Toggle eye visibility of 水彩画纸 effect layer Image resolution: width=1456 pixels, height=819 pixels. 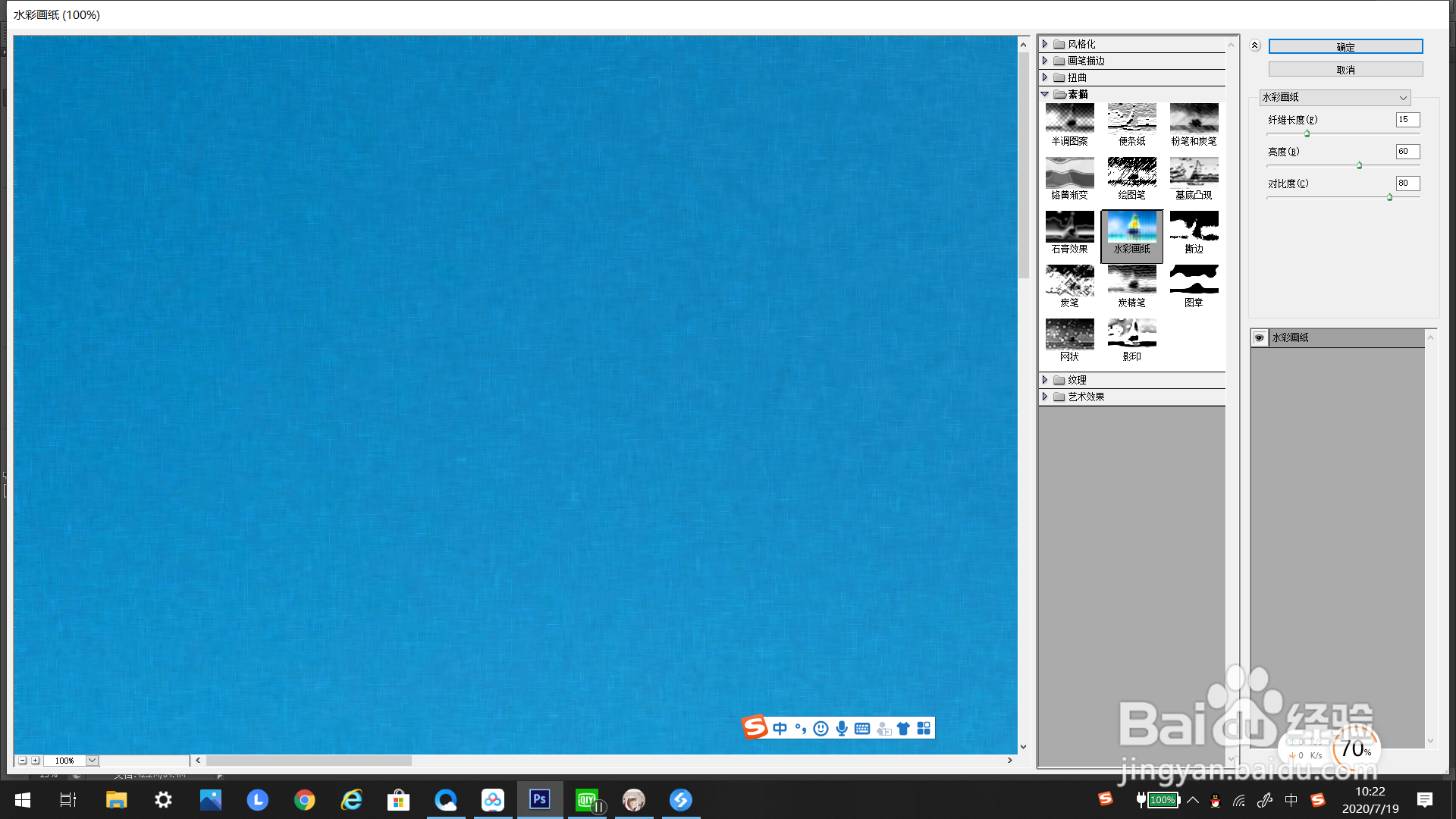tap(1259, 337)
